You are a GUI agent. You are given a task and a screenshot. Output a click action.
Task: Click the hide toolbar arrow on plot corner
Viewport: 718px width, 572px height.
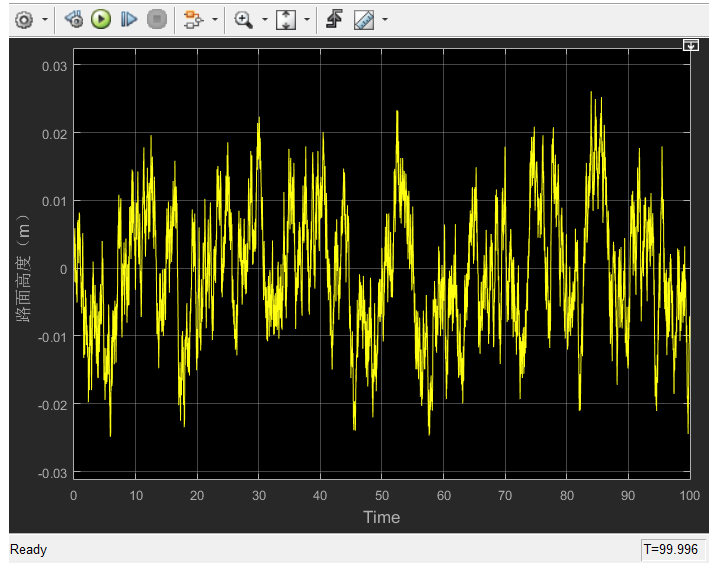pos(690,45)
